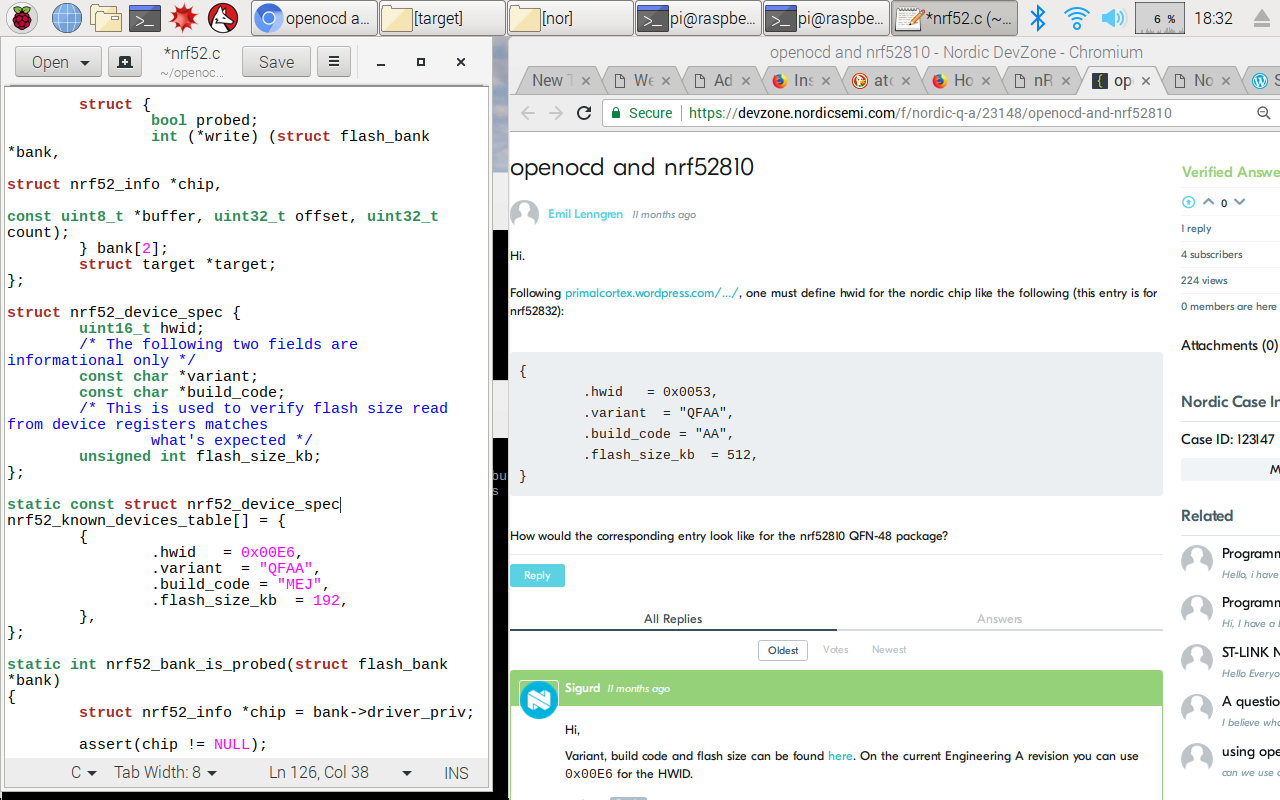Open the Wolfram wolf icon launcher
1280x800 pixels.
click(222, 18)
